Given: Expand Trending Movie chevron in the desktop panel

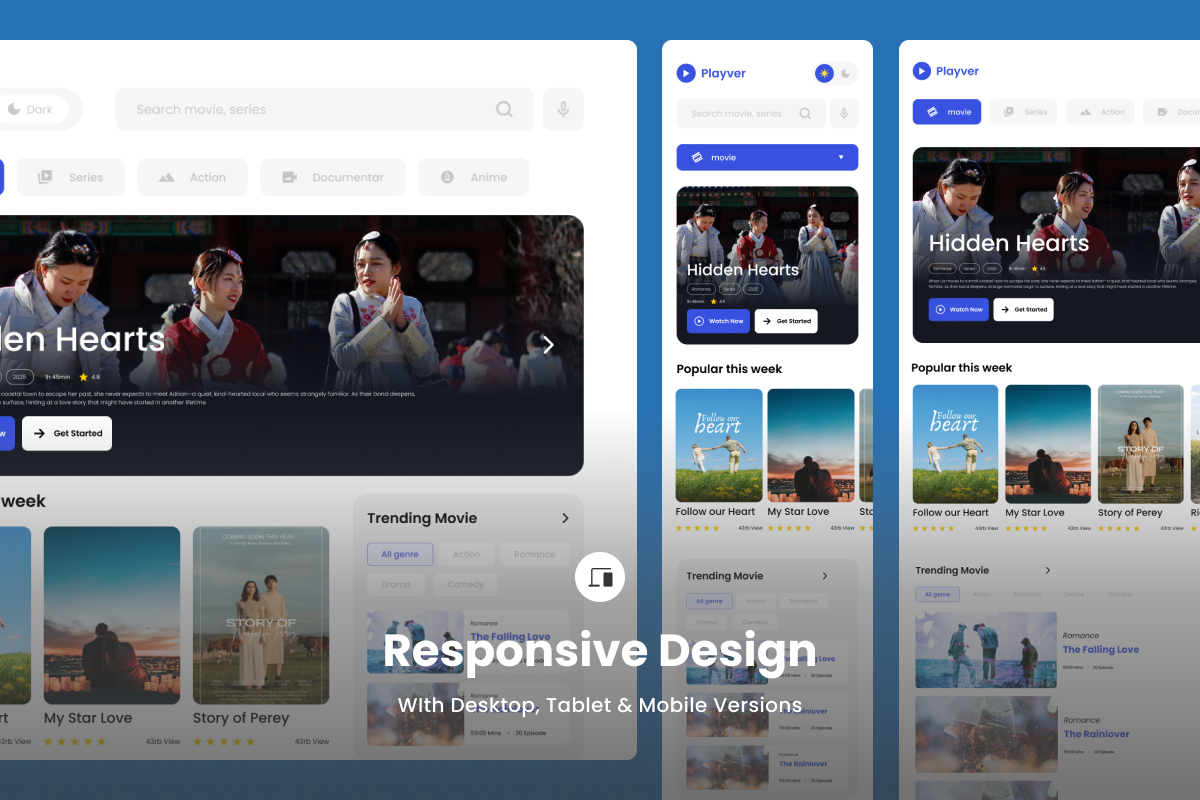Looking at the screenshot, I should click(565, 518).
